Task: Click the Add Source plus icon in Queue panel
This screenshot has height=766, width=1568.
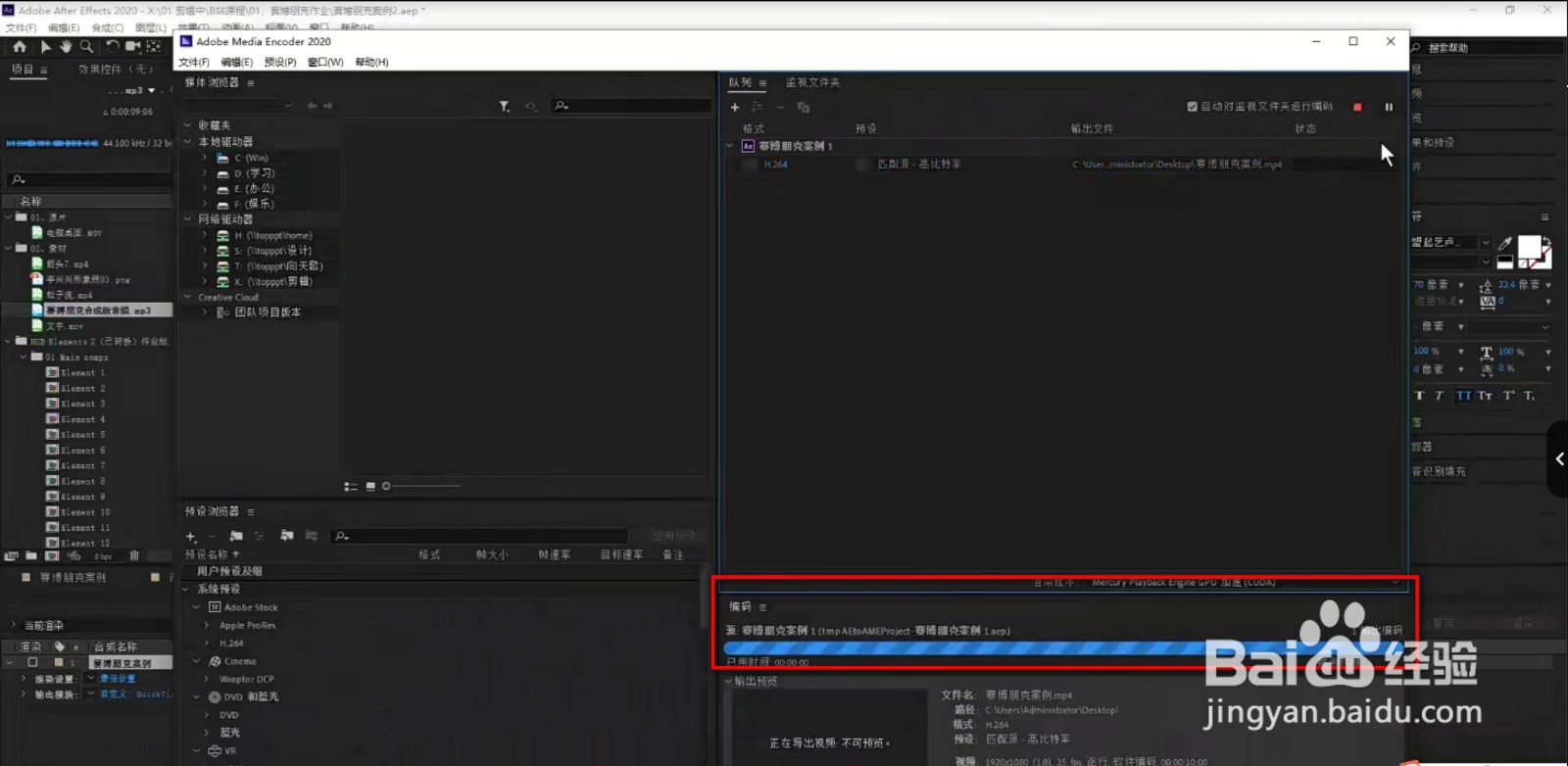Action: click(735, 107)
